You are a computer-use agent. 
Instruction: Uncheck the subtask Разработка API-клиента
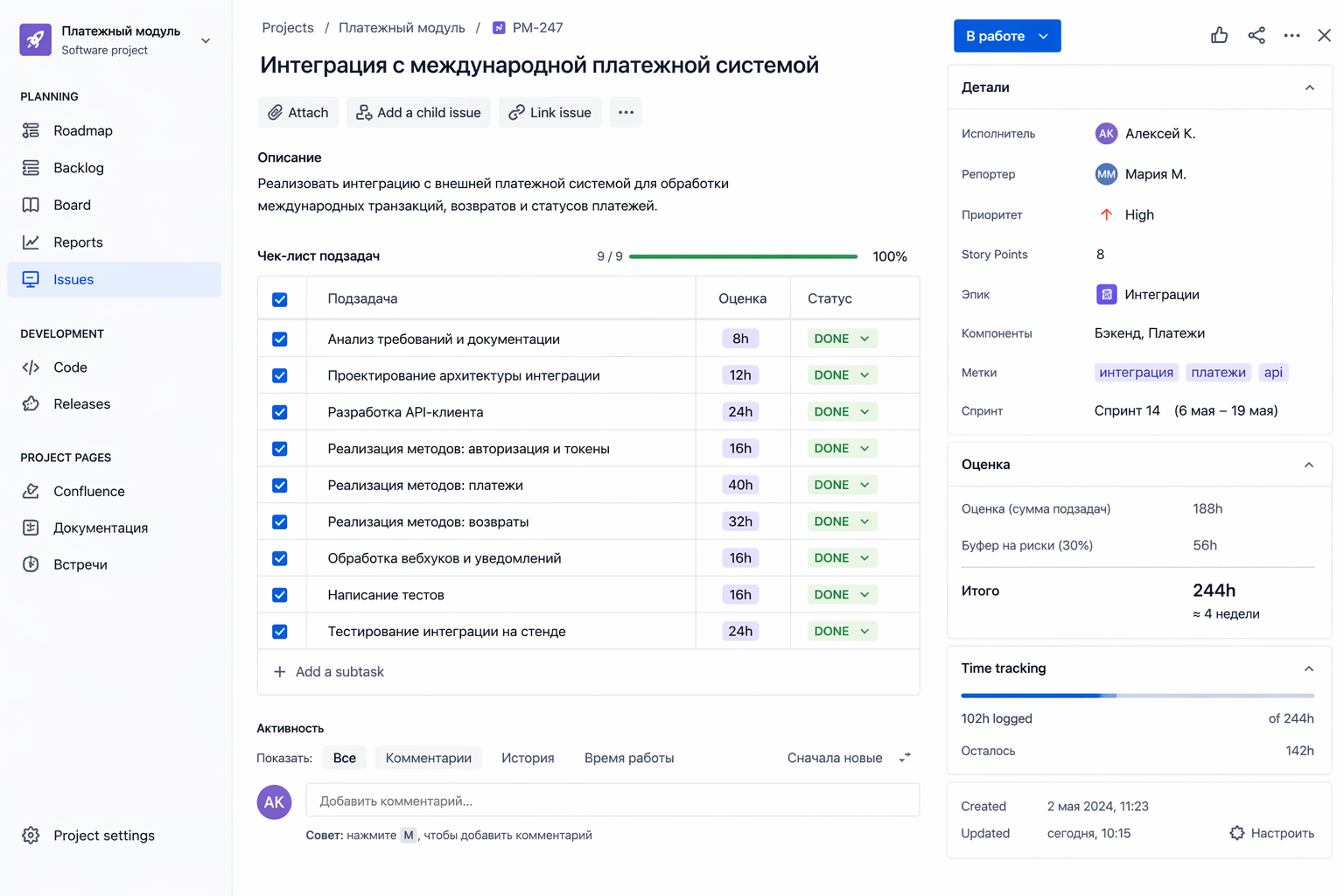tap(280, 411)
